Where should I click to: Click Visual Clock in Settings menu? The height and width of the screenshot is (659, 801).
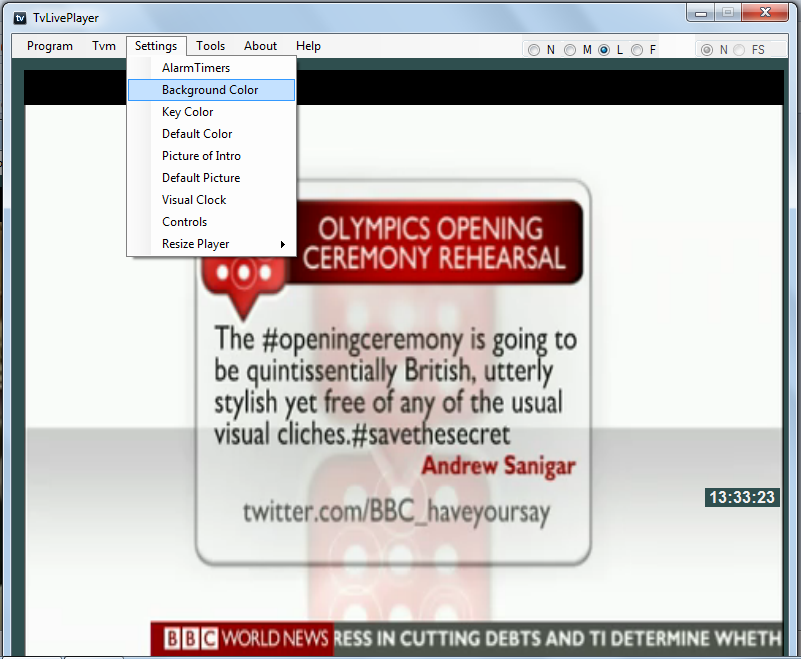pyautogui.click(x=194, y=200)
